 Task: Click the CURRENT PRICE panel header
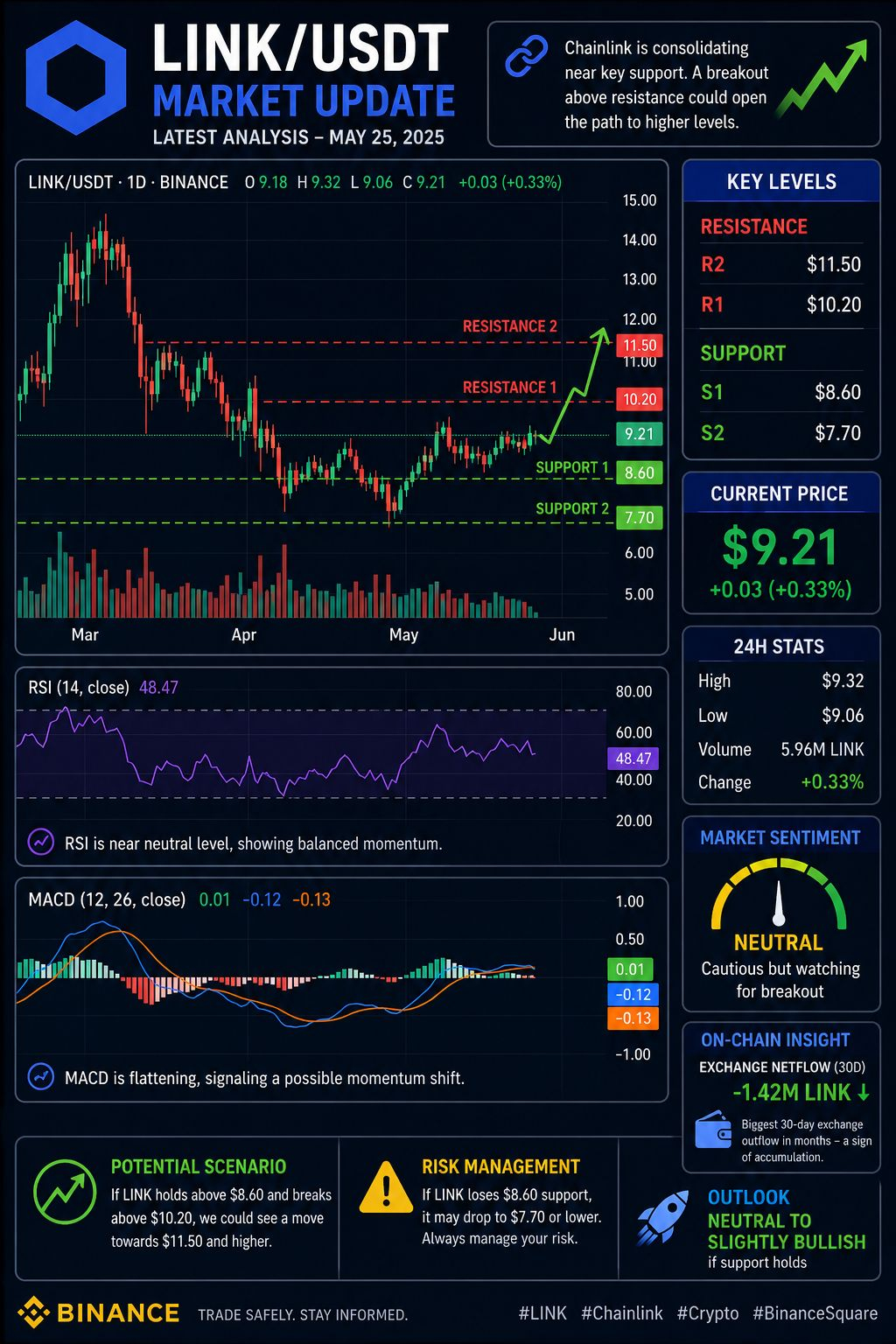click(x=780, y=493)
